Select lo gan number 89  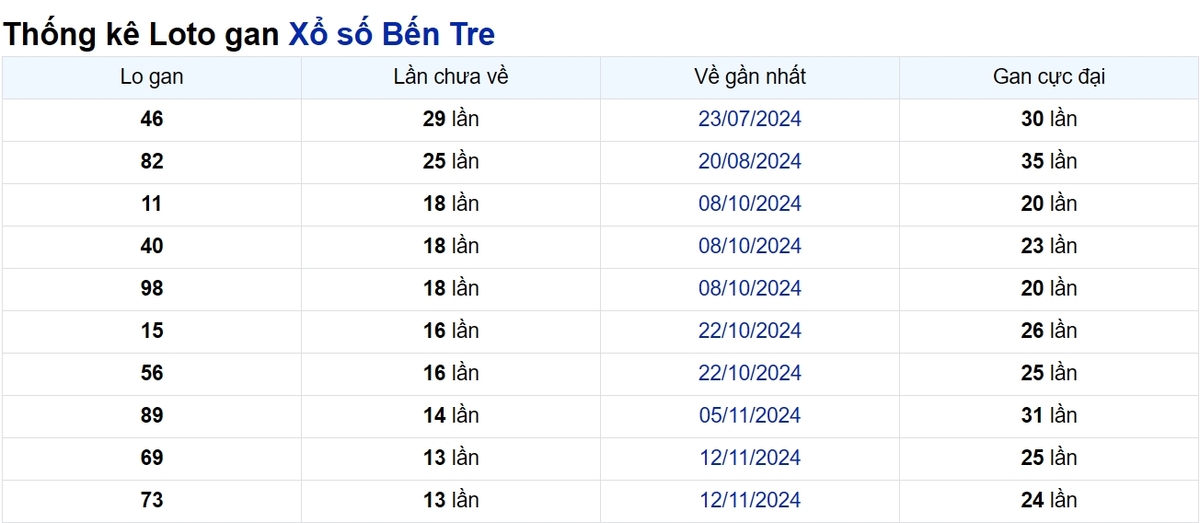[152, 415]
